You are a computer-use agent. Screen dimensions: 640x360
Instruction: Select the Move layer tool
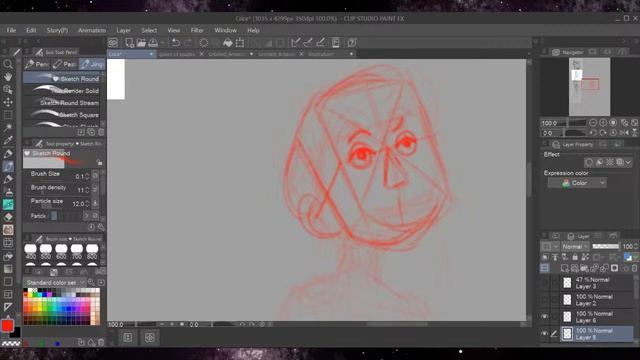tap(8, 102)
